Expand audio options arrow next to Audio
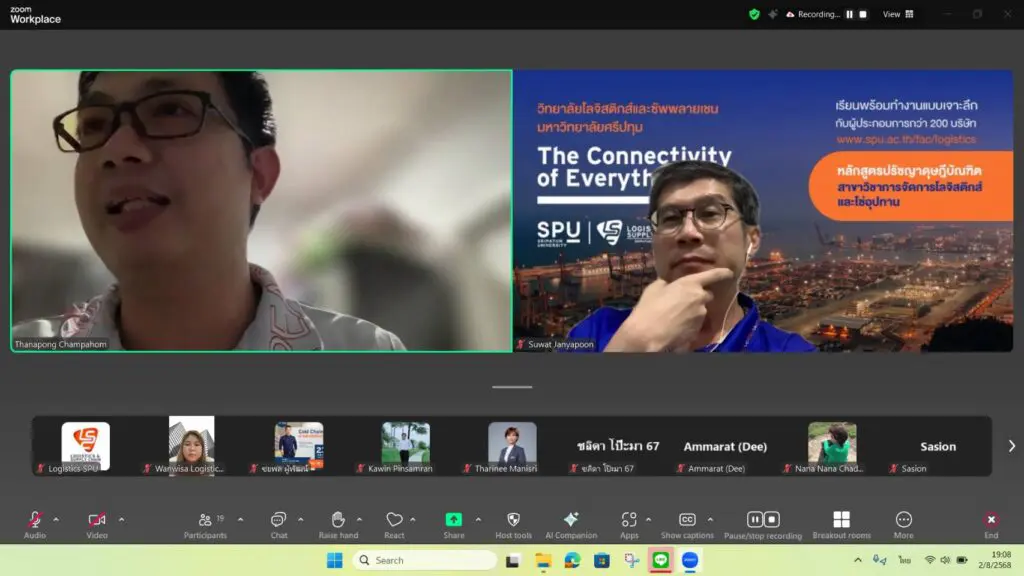Viewport: 1024px width, 576px height. pyautogui.click(x=56, y=519)
